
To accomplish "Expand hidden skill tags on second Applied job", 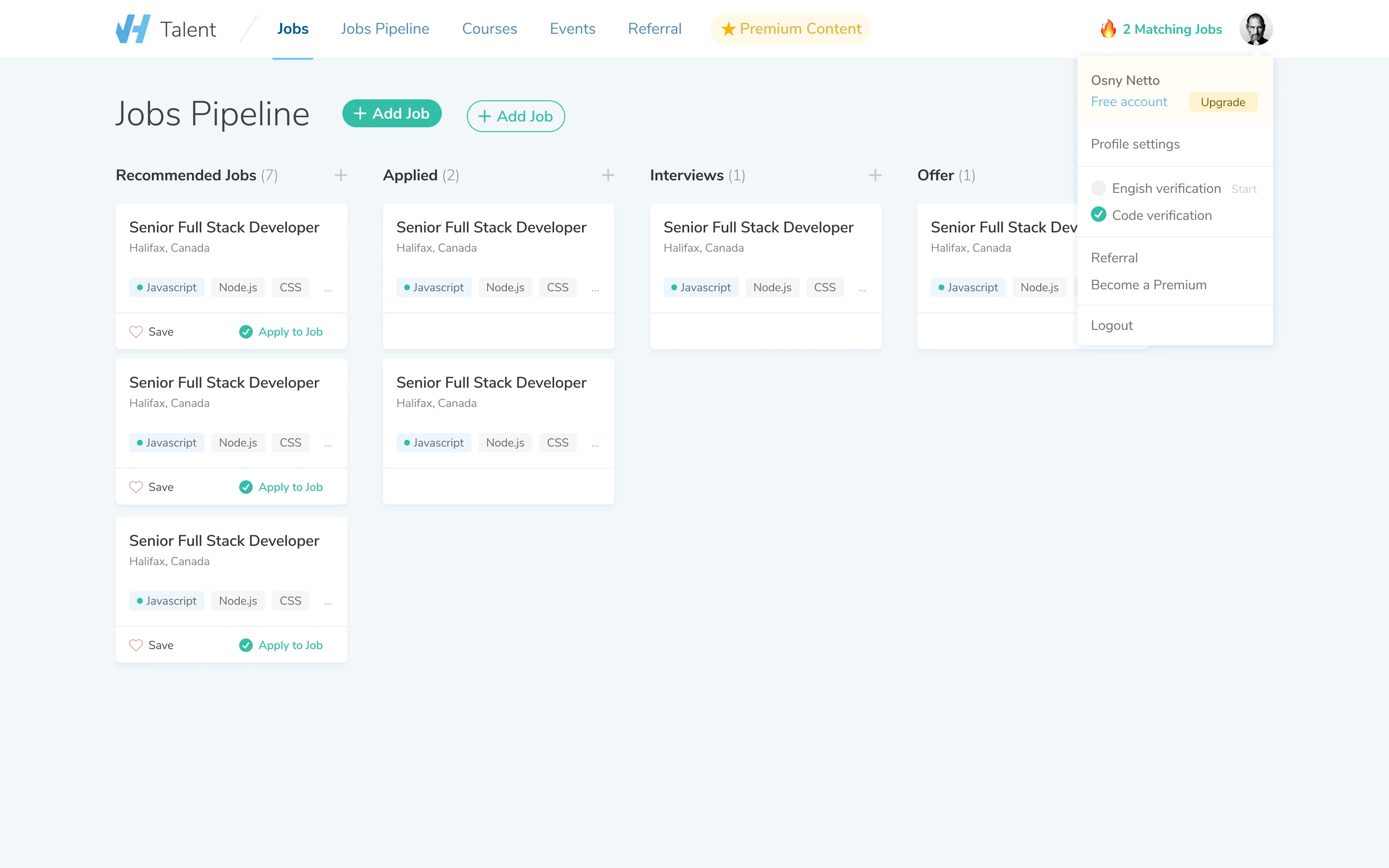I will pyautogui.click(x=595, y=443).
